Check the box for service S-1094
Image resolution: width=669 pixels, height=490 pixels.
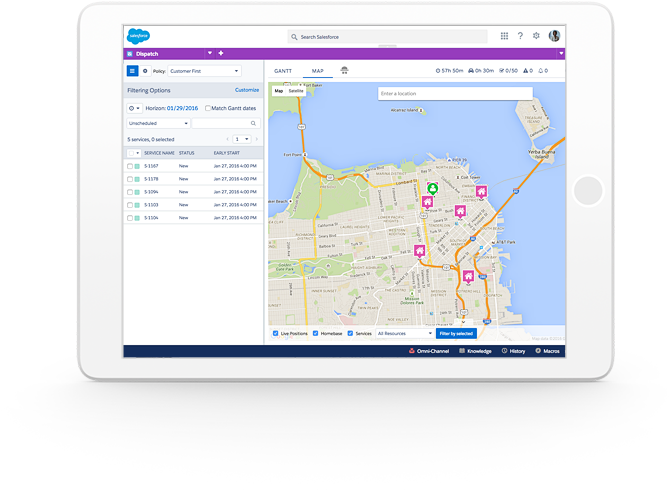130,192
